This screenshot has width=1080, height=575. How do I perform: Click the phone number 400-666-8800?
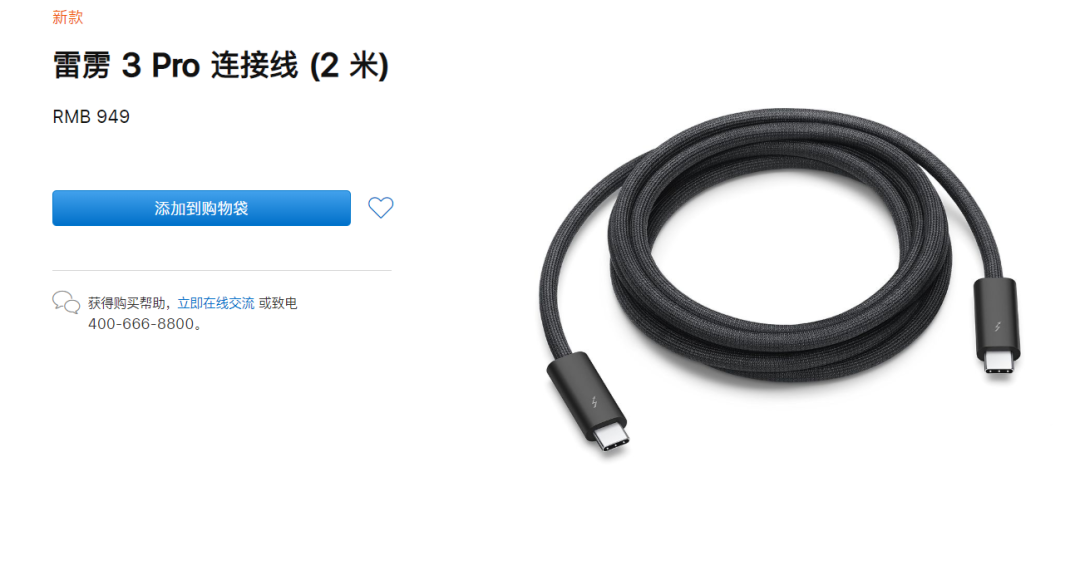[x=141, y=324]
